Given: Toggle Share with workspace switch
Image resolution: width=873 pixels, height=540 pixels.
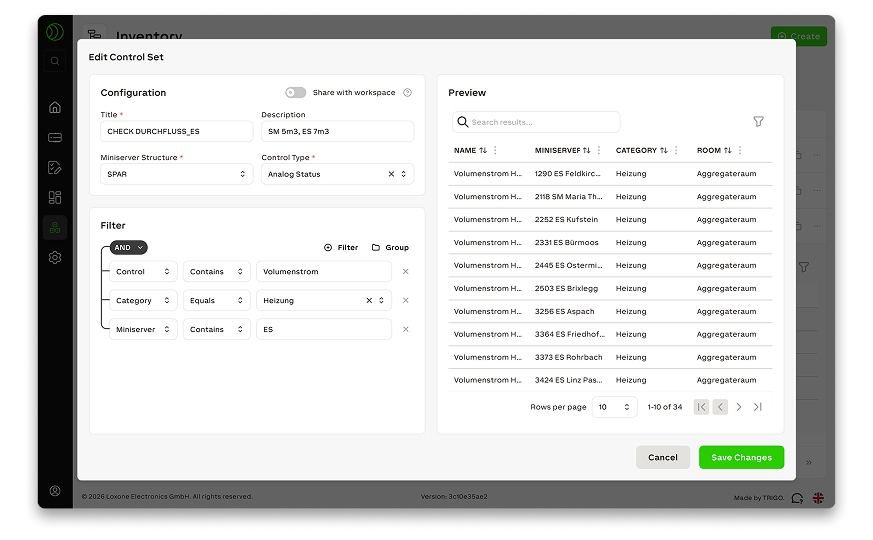Looking at the screenshot, I should [295, 93].
